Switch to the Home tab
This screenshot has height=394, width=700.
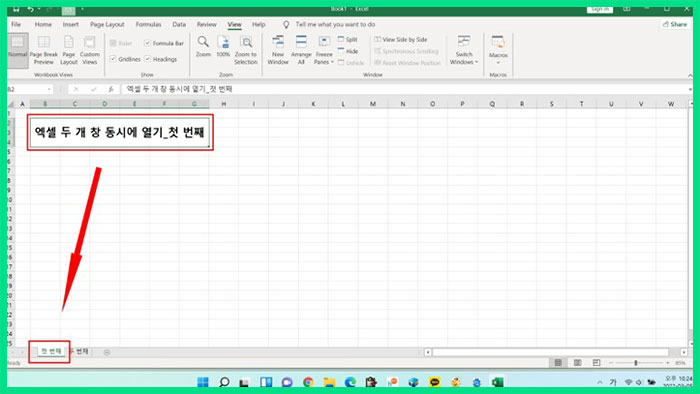[x=43, y=25]
